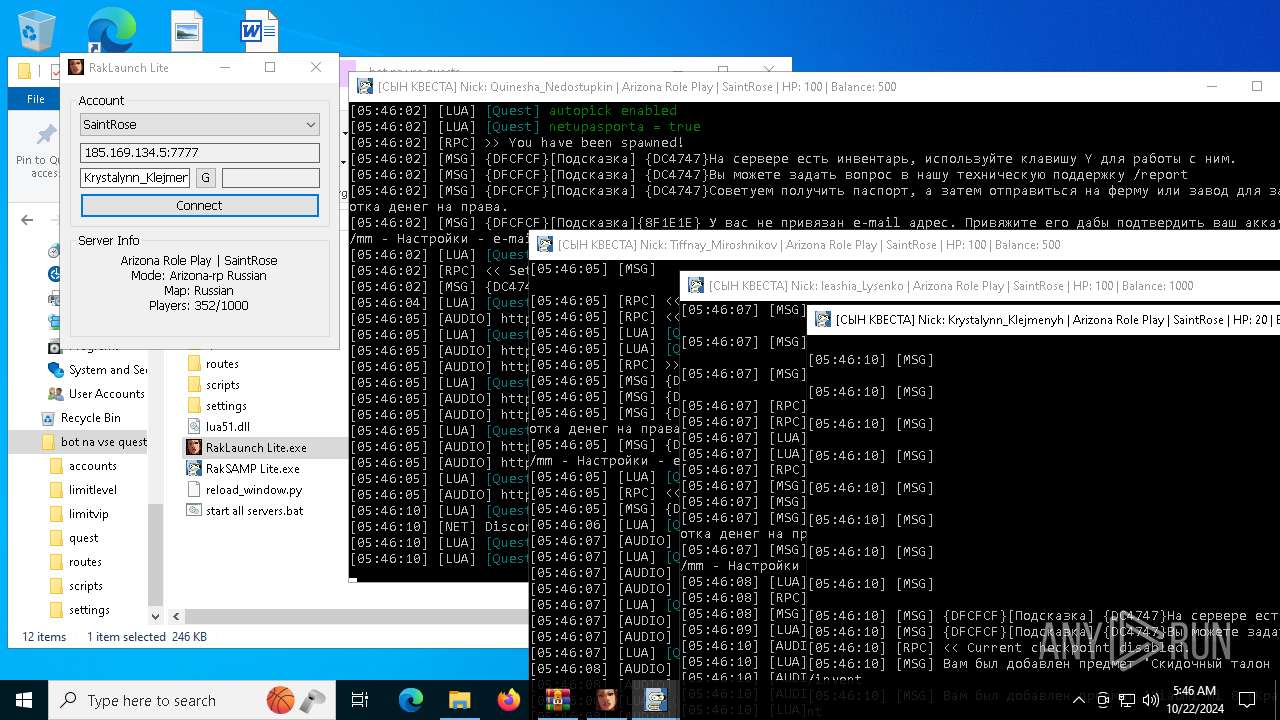The height and width of the screenshot is (720, 1280).
Task: Select RakSAMP Lite.exe in file list
Action: tap(252, 468)
